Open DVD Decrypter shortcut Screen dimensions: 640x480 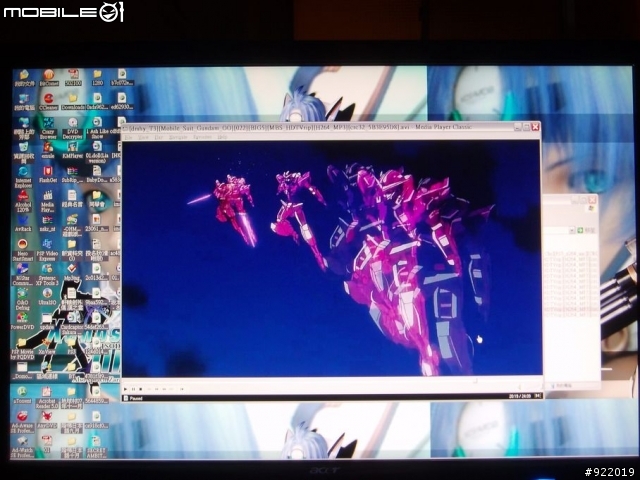[73, 129]
